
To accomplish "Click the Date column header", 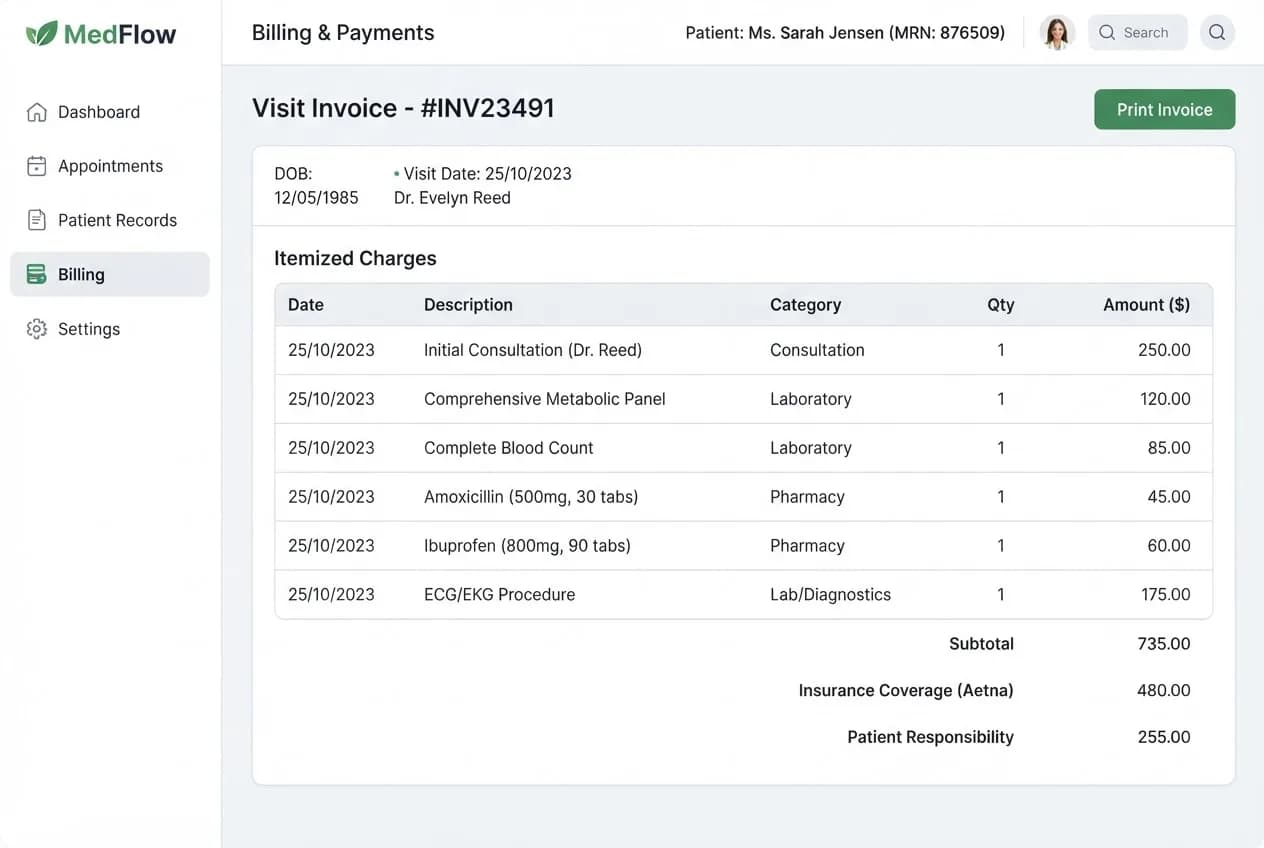I will (x=306, y=305).
